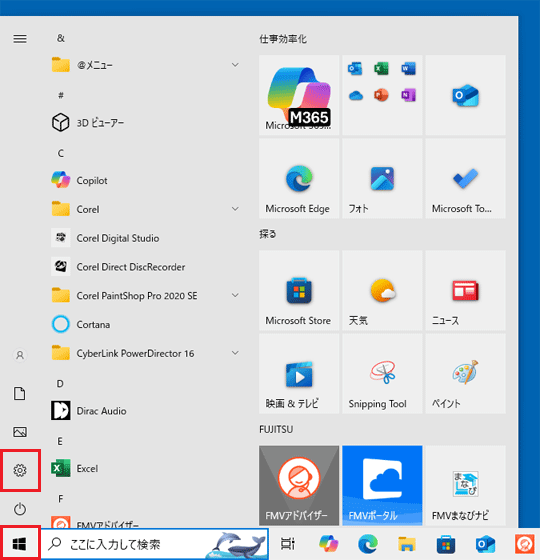The width and height of the screenshot is (540, 560).
Task: Open the Microsoft Edge tile
Action: pyautogui.click(x=299, y=178)
